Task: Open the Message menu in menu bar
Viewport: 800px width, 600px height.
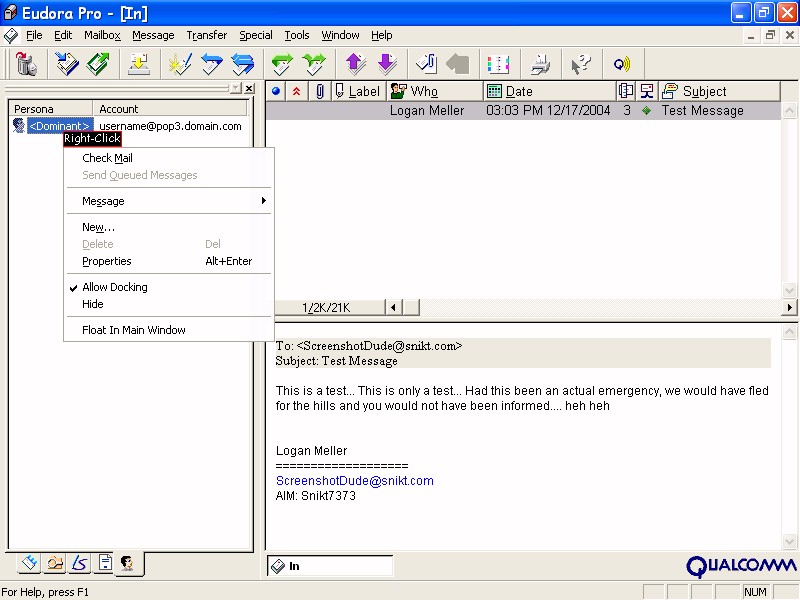Action: coord(153,35)
